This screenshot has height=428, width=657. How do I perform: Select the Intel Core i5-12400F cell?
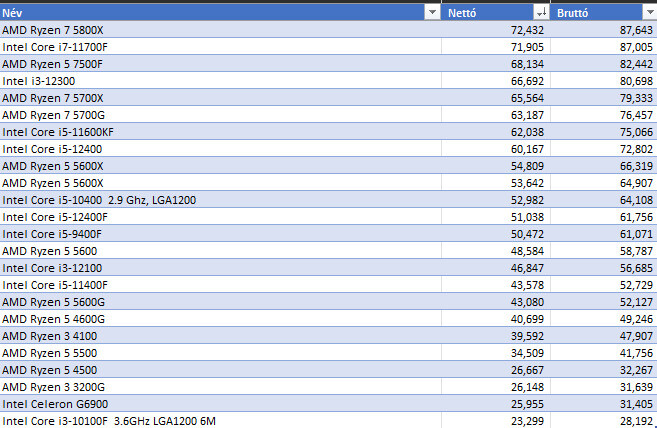[x=220, y=217]
